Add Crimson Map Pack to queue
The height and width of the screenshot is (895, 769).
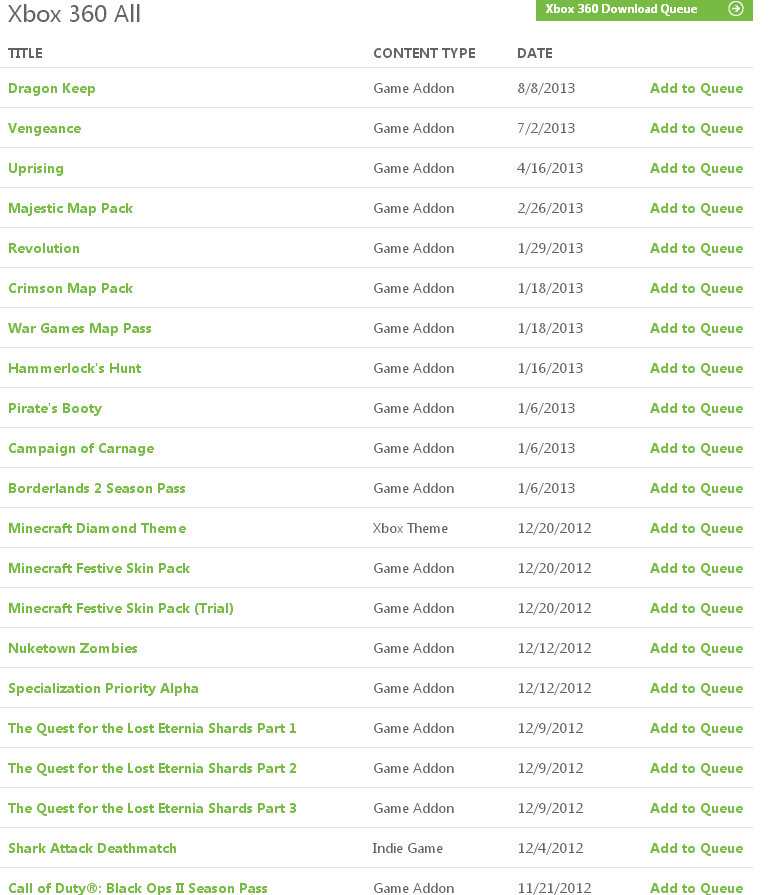[x=696, y=288]
